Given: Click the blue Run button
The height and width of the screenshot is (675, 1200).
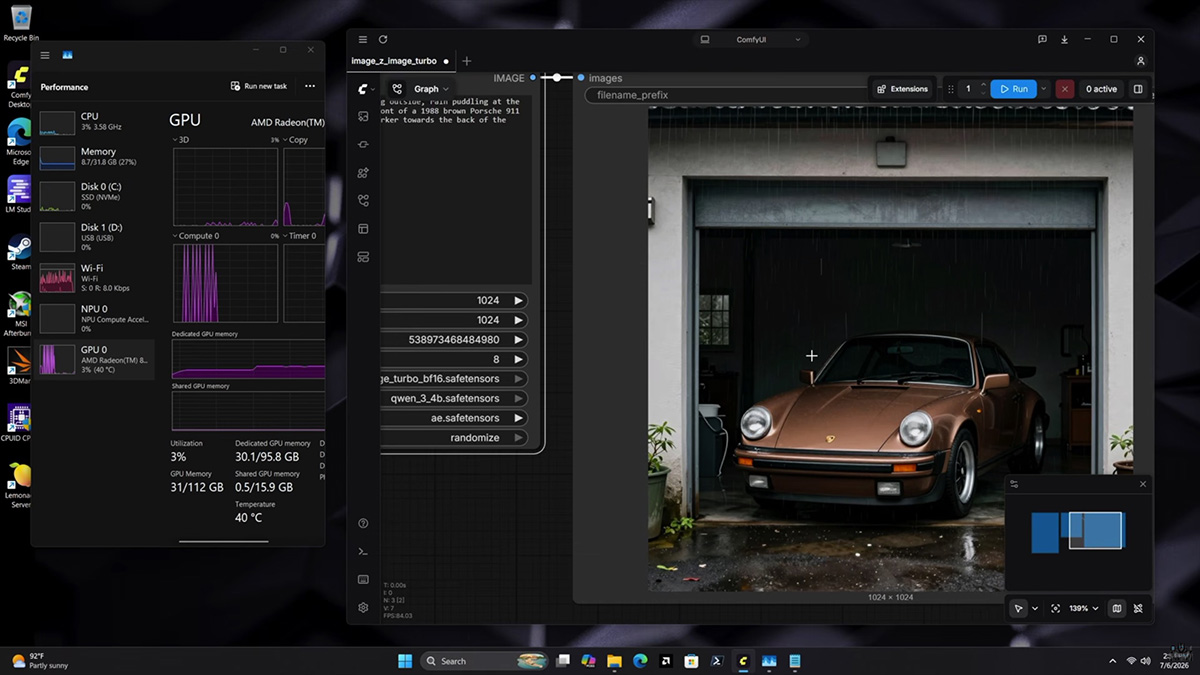Looking at the screenshot, I should tap(1013, 89).
